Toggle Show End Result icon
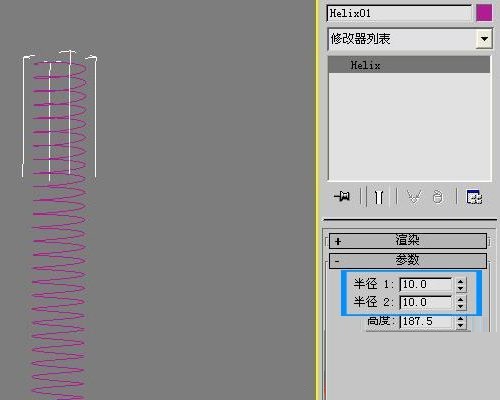Image resolution: width=500 pixels, height=400 pixels. pos(379,197)
